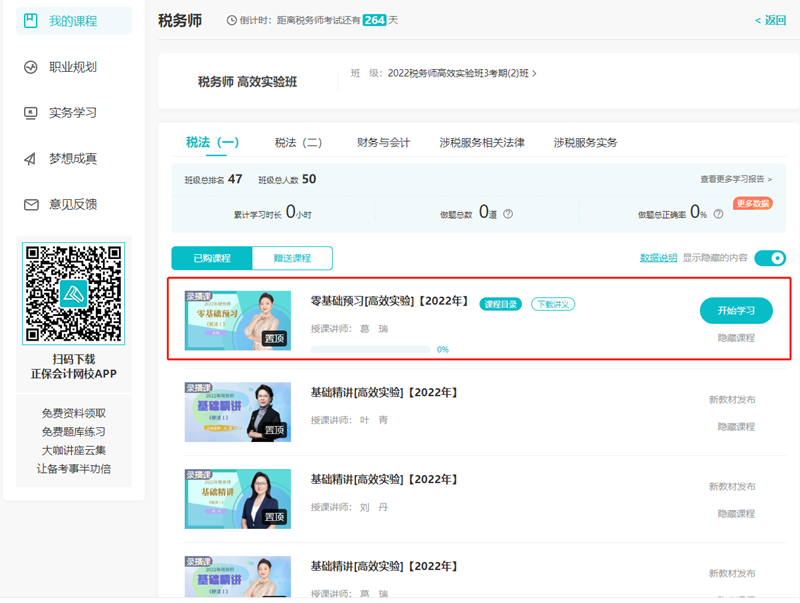Image resolution: width=800 pixels, height=603 pixels.
Task: Click the 实务学习 monitor icon
Action: point(30,113)
